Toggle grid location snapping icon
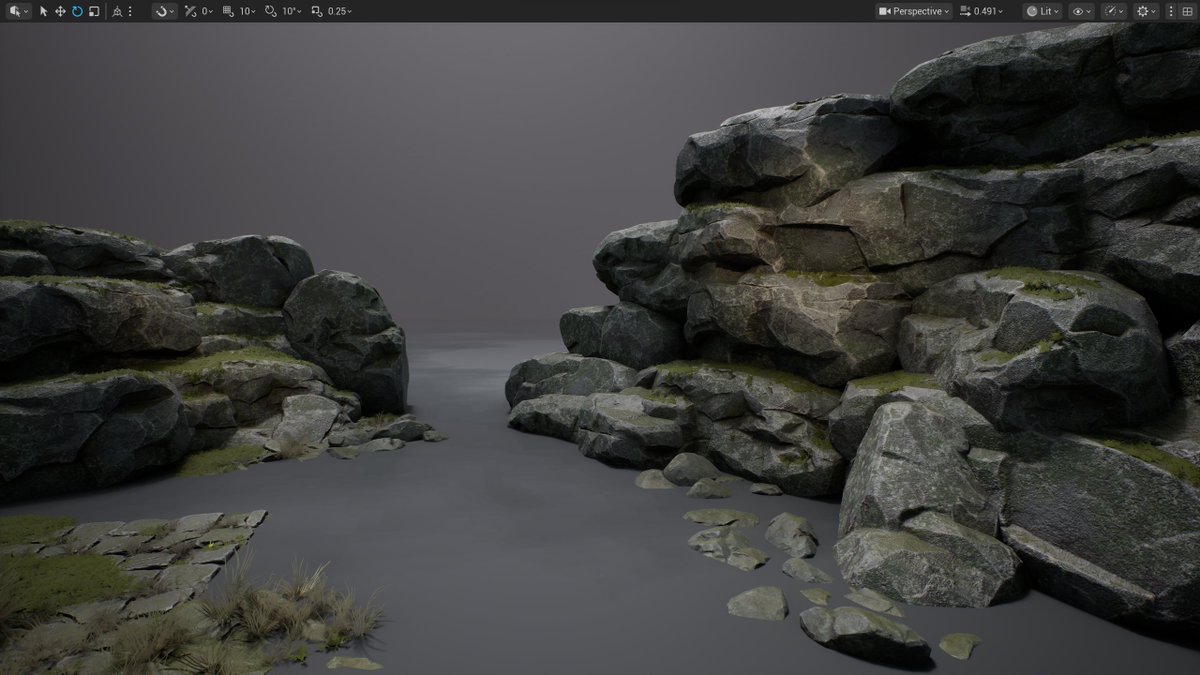This screenshot has height=675, width=1200. pyautogui.click(x=228, y=11)
